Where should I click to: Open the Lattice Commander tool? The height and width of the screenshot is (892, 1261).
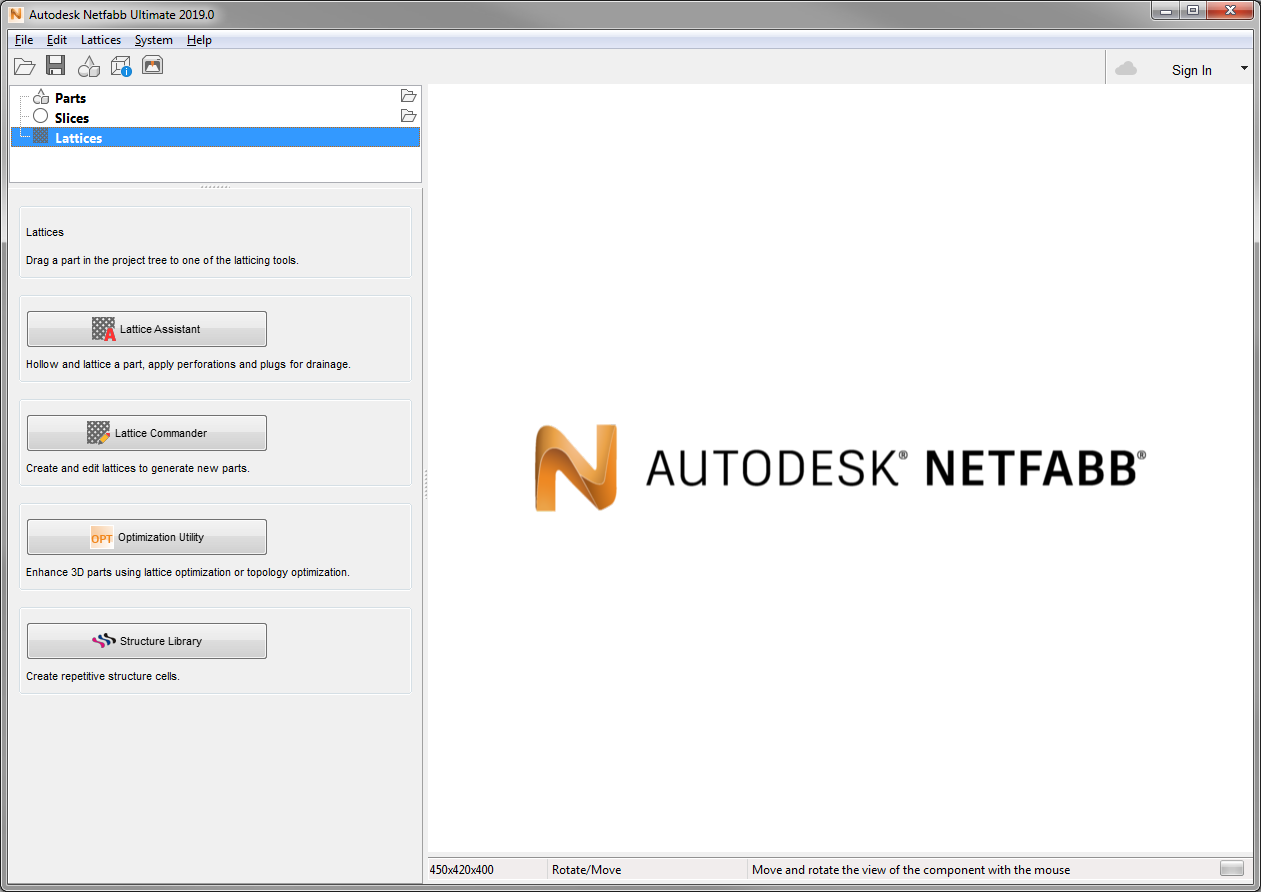pyautogui.click(x=147, y=433)
